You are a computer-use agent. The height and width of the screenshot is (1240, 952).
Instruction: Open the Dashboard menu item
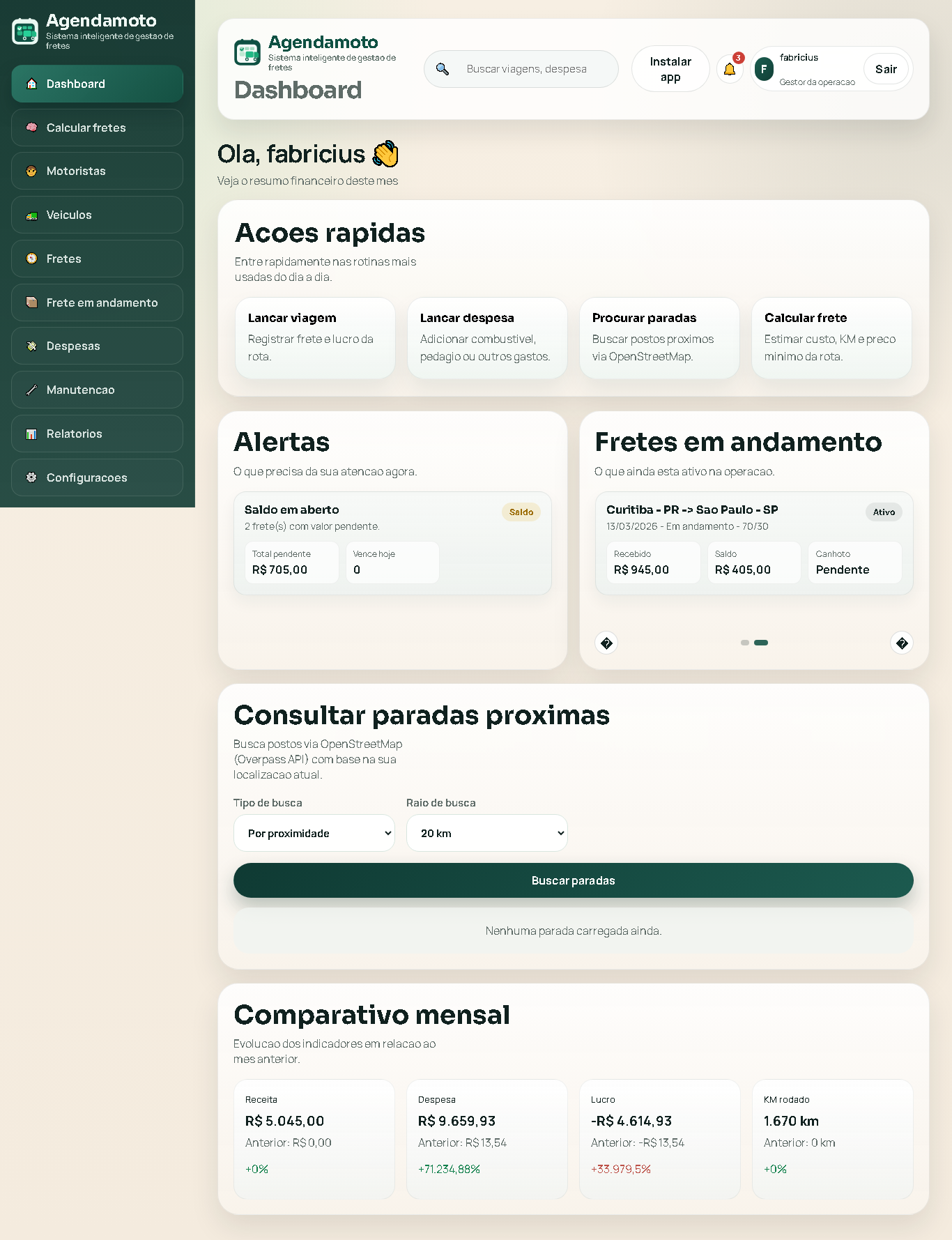point(98,84)
